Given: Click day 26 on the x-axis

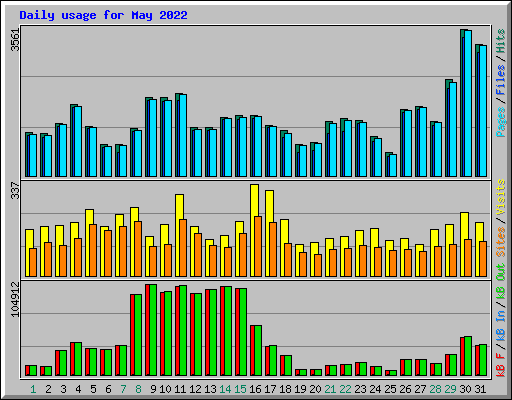Looking at the screenshot, I should pos(405,389).
